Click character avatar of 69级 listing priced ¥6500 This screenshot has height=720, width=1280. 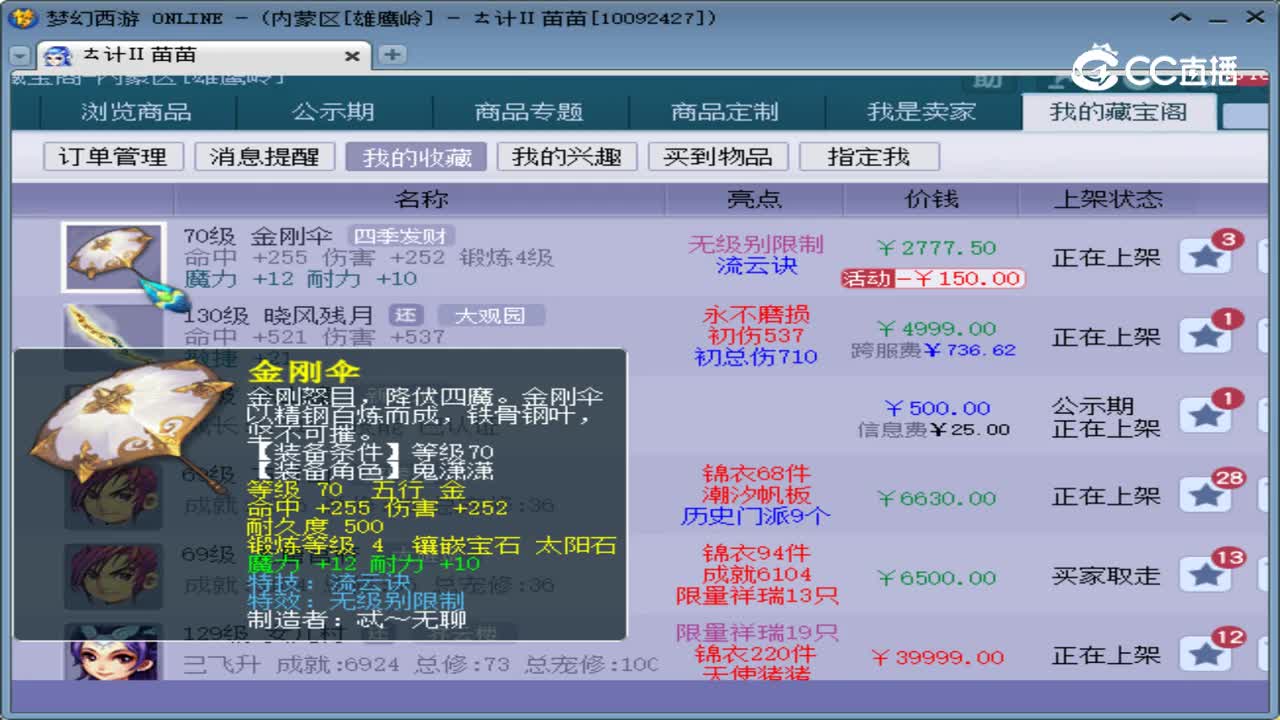point(113,577)
